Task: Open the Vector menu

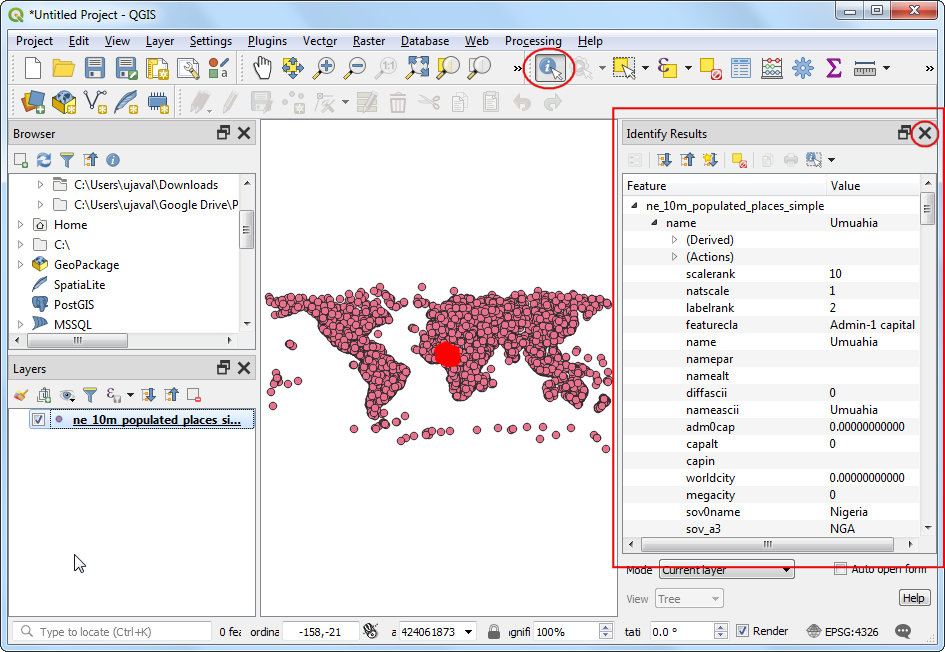Action: (319, 41)
